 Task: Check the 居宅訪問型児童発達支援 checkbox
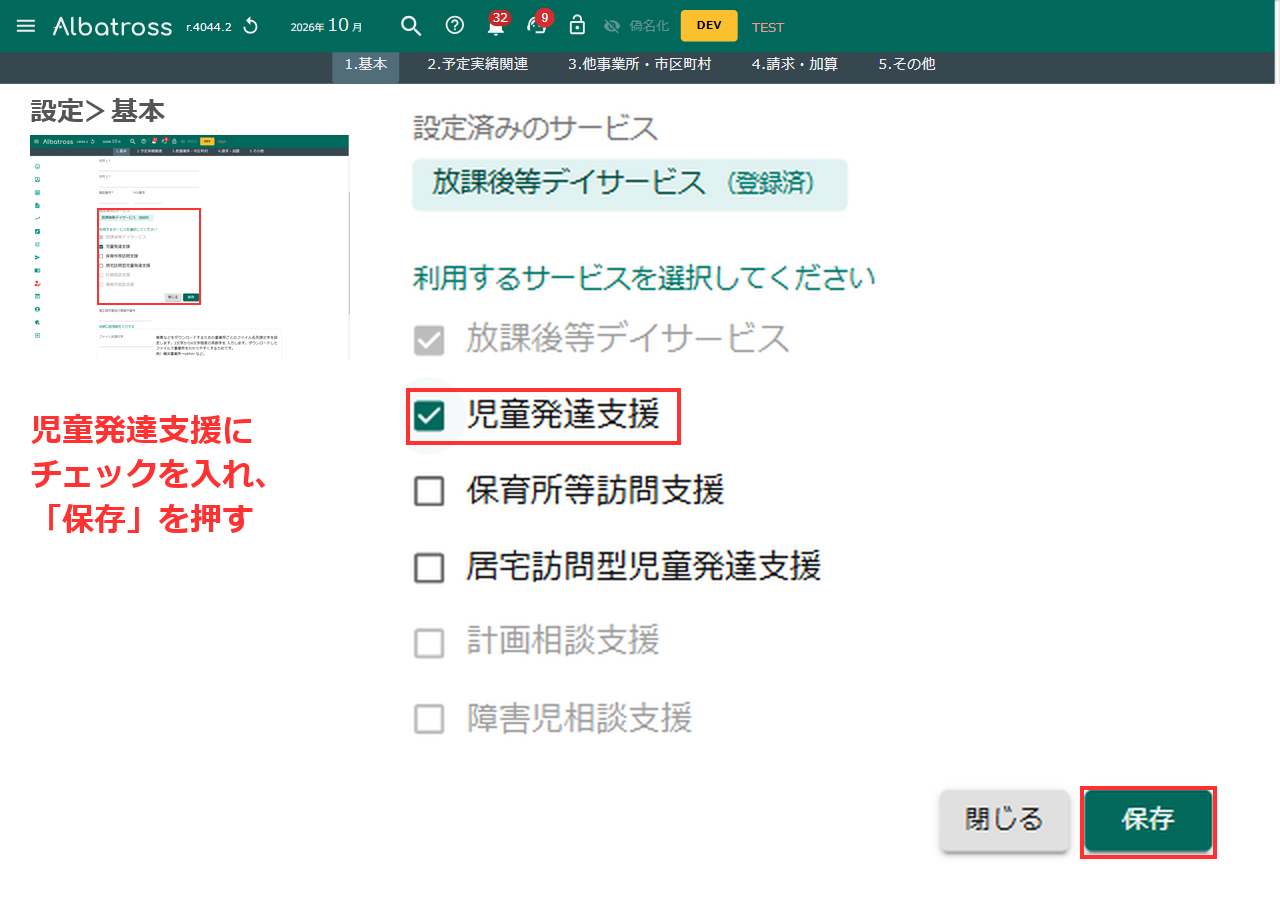pos(429,568)
